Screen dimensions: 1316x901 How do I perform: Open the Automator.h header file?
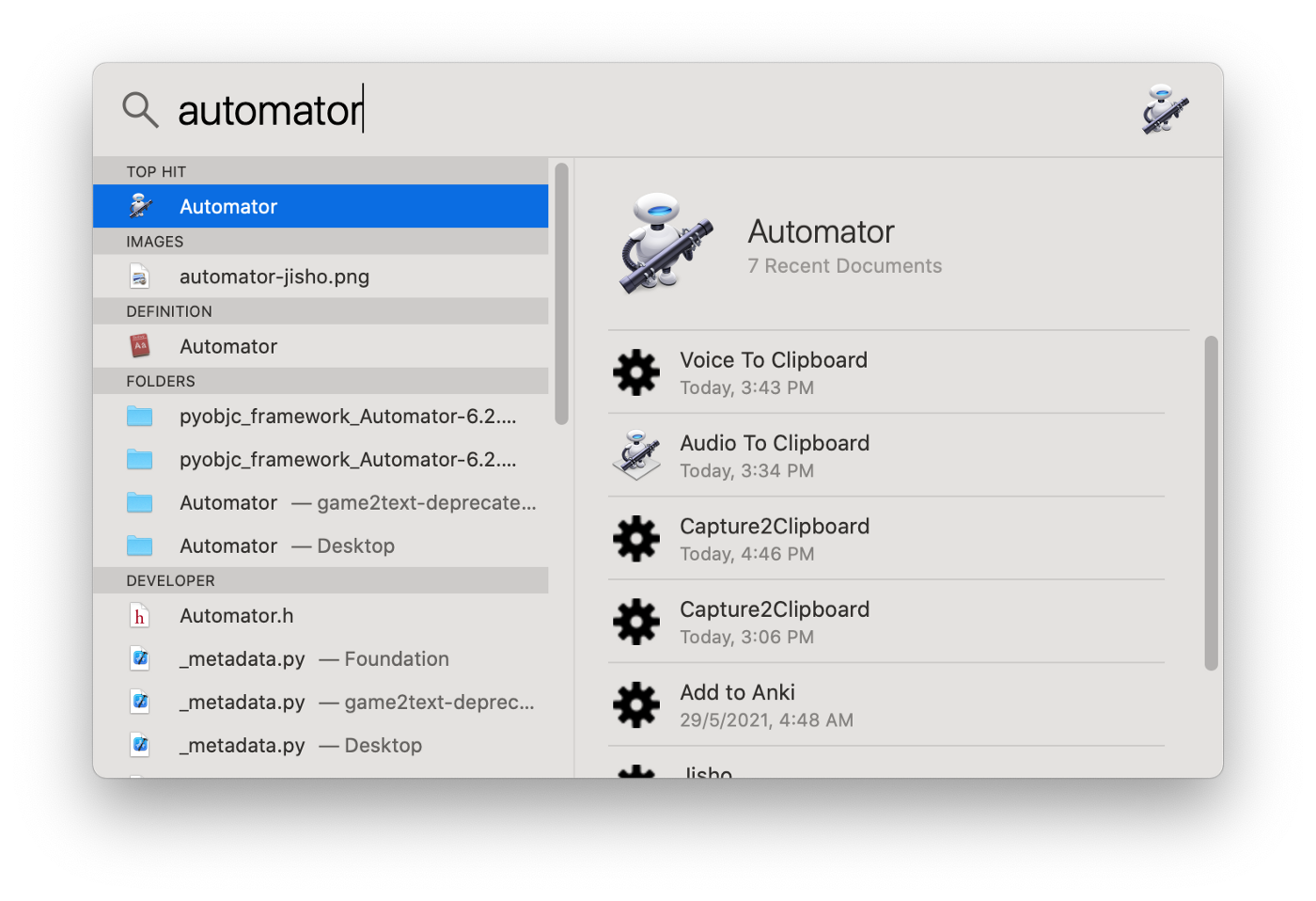click(x=321, y=615)
